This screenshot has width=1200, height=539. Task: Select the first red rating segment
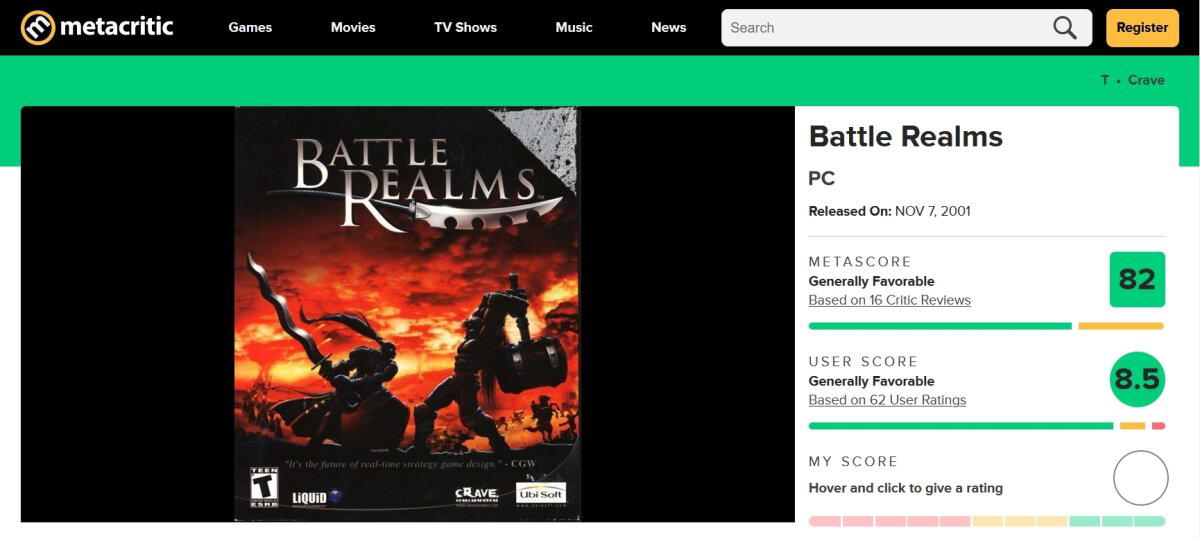[824, 521]
